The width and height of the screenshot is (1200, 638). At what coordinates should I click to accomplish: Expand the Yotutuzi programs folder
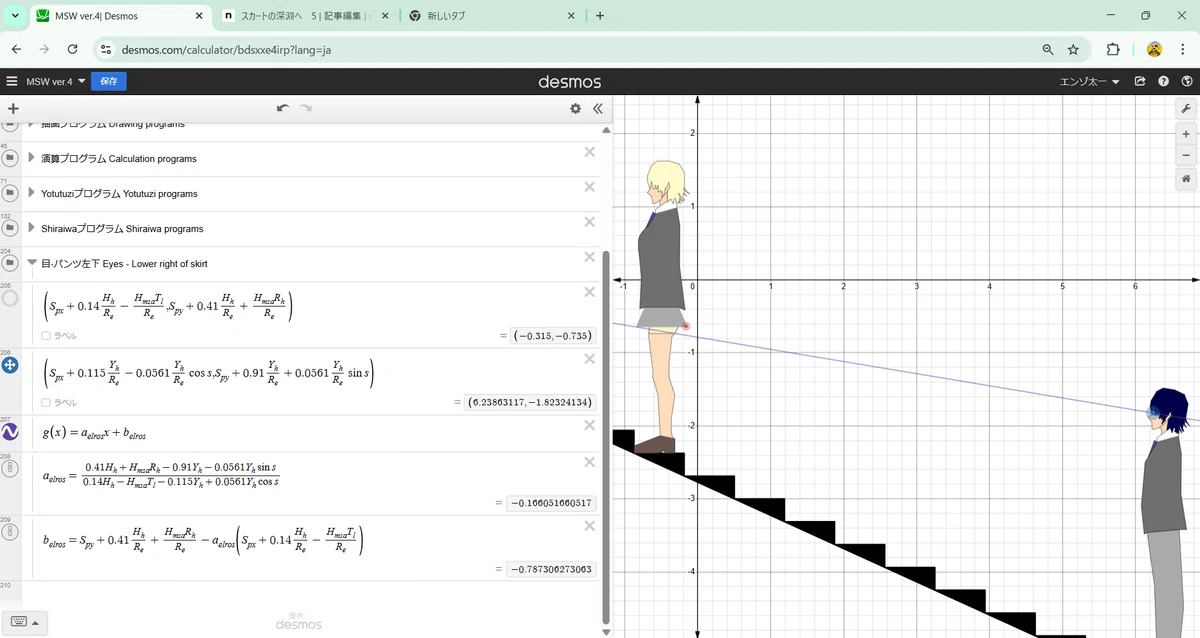[x=32, y=193]
